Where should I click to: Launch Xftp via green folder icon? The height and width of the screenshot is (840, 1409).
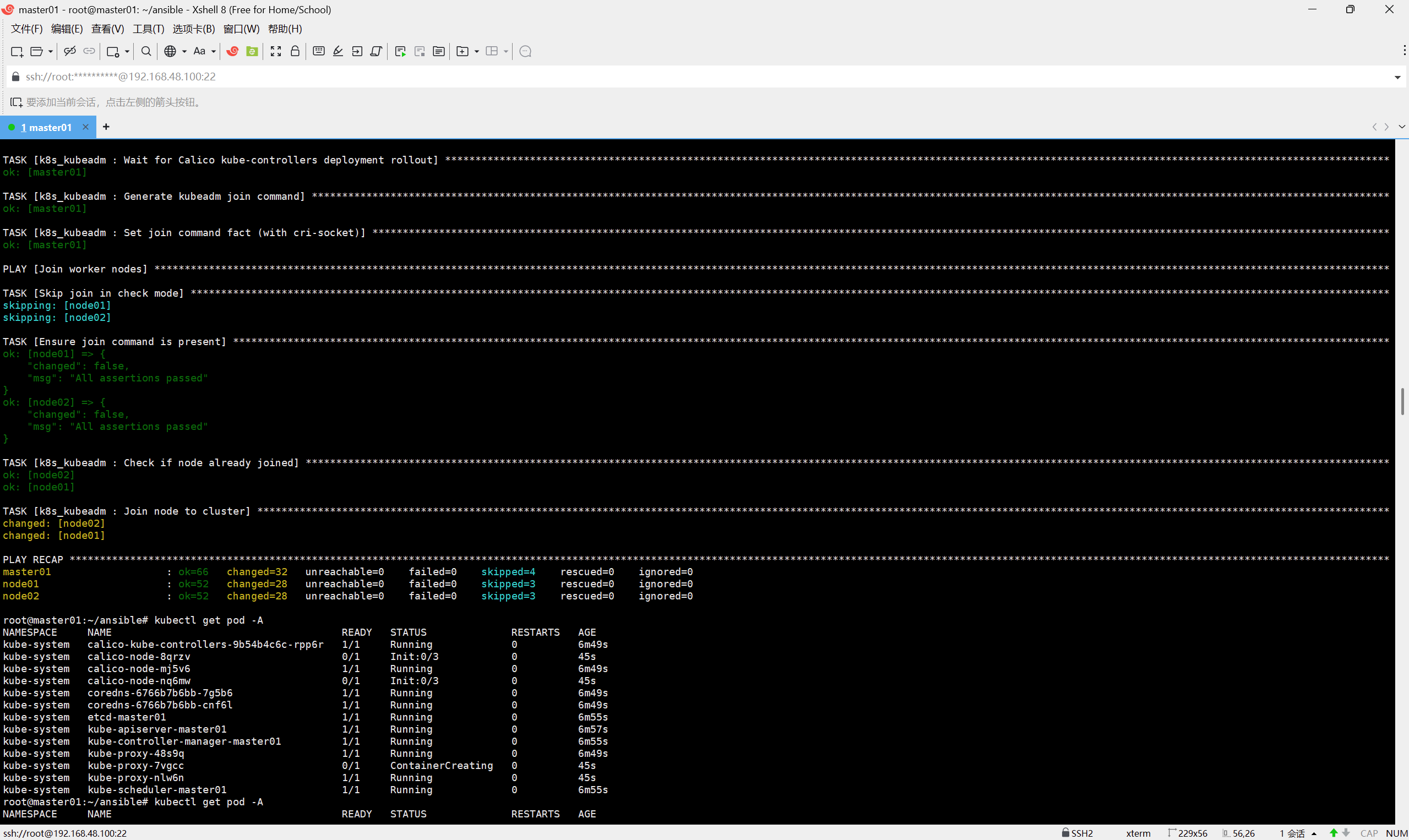point(253,52)
